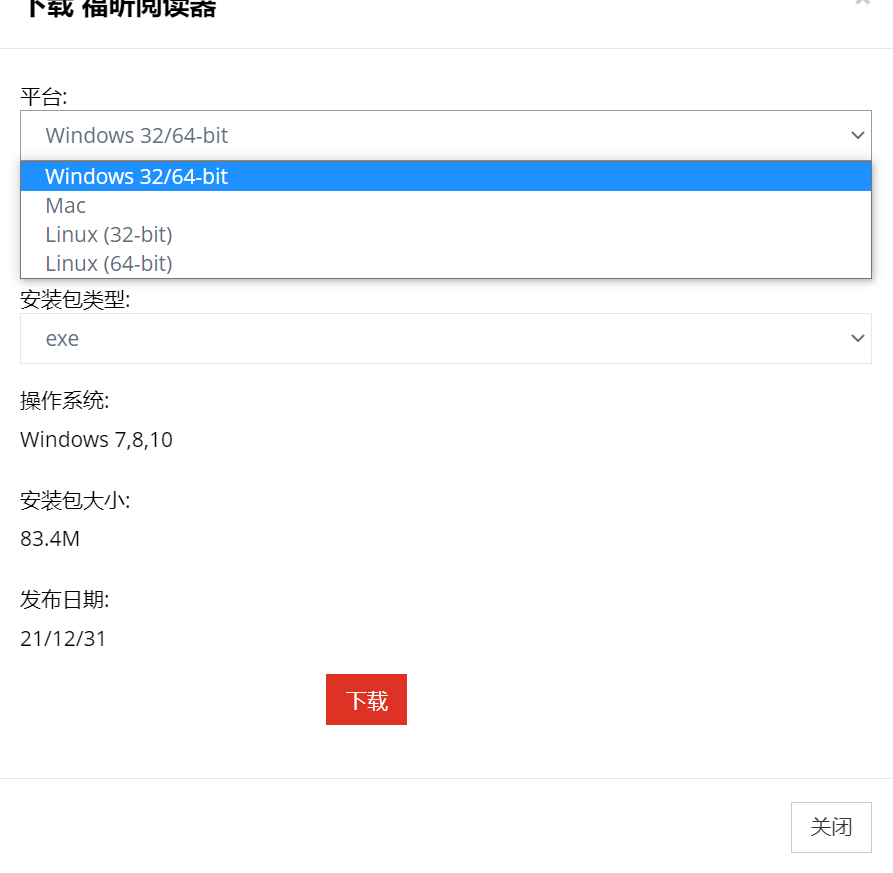Click the 关闭 button at bottom

[x=831, y=827]
